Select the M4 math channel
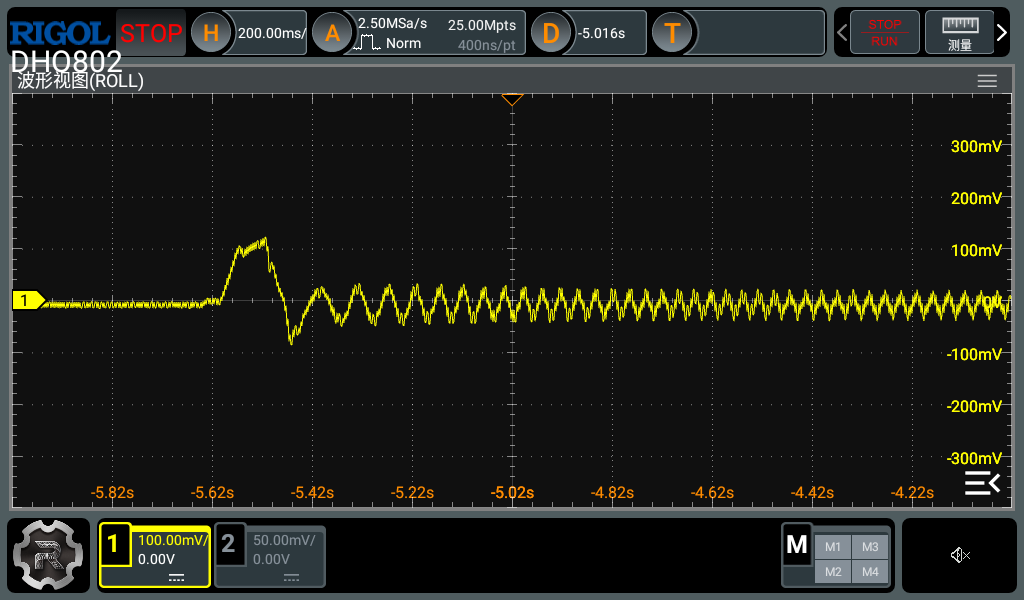This screenshot has width=1024, height=600. click(x=870, y=572)
